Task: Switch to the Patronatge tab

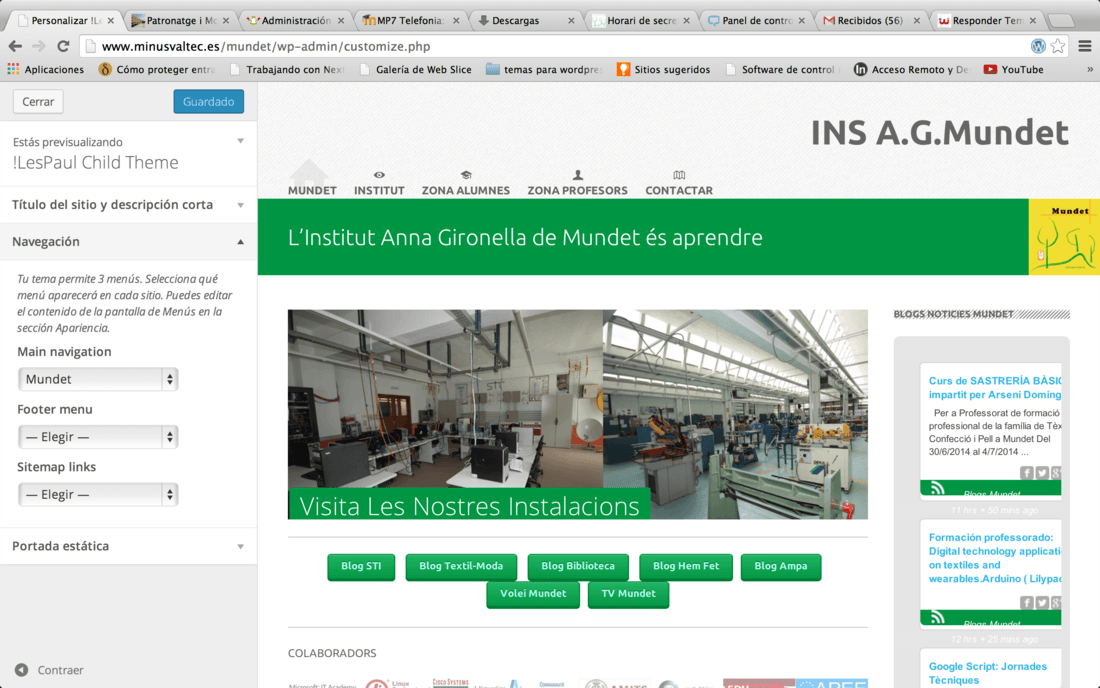Action: click(x=181, y=21)
